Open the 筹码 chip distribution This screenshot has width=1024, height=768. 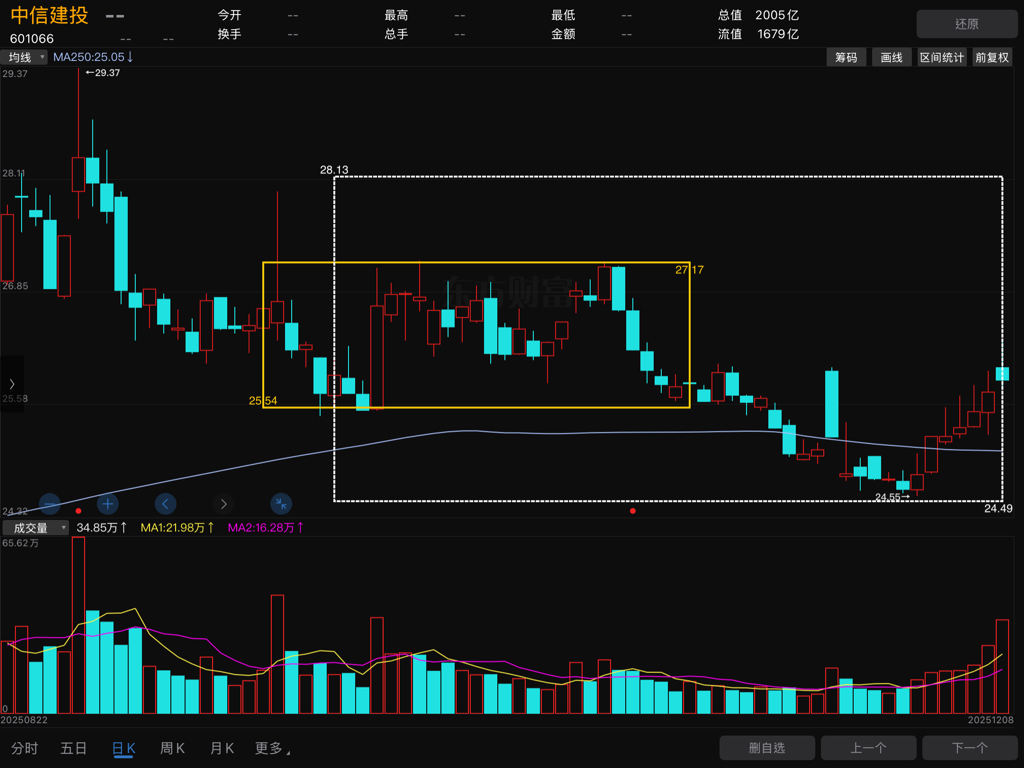click(846, 57)
